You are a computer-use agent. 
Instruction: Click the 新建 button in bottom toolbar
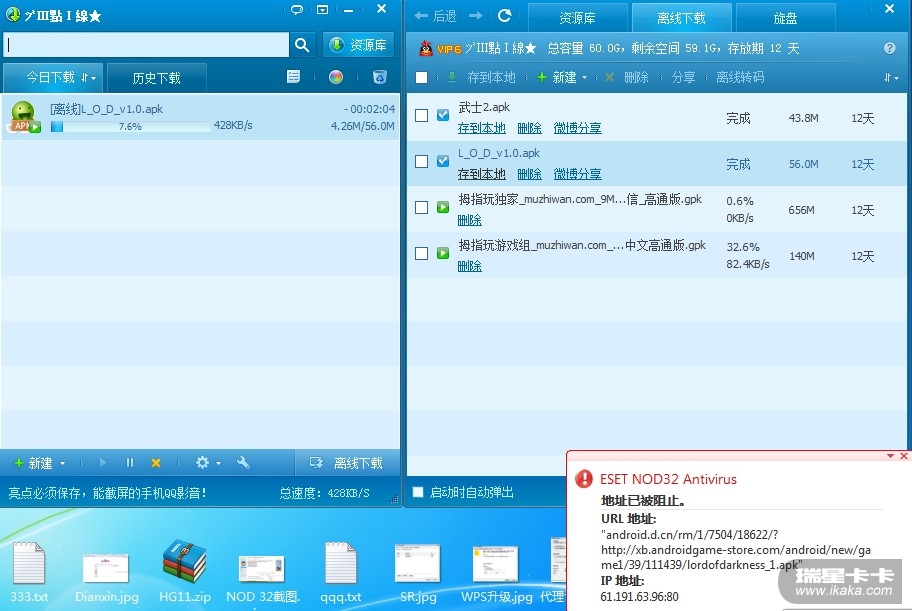coord(34,463)
